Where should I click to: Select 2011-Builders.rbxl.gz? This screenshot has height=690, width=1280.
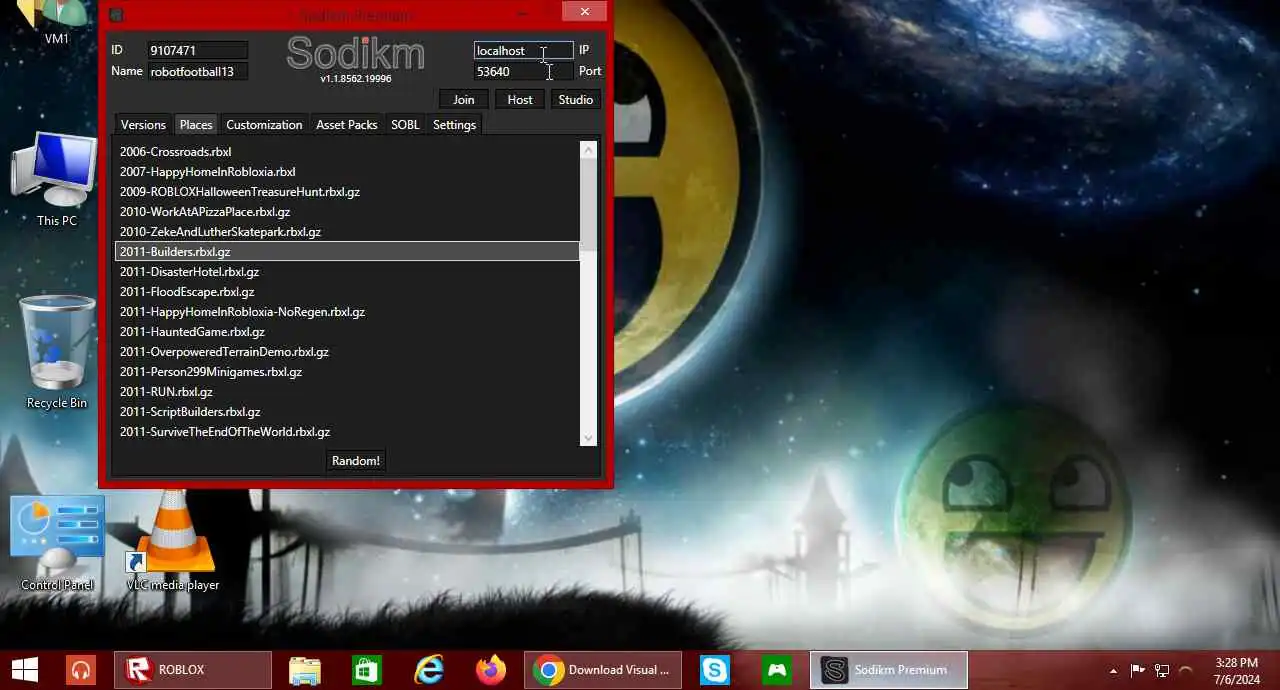pyautogui.click(x=347, y=252)
